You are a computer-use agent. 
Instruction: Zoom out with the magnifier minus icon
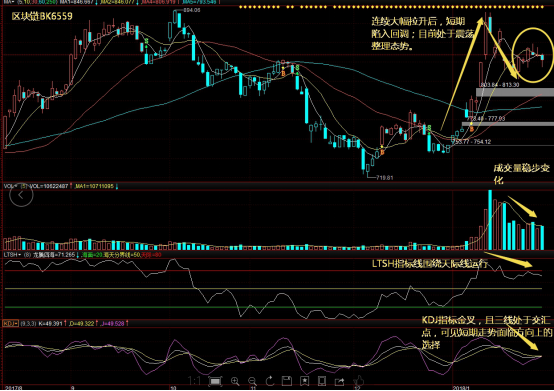pos(252,381)
